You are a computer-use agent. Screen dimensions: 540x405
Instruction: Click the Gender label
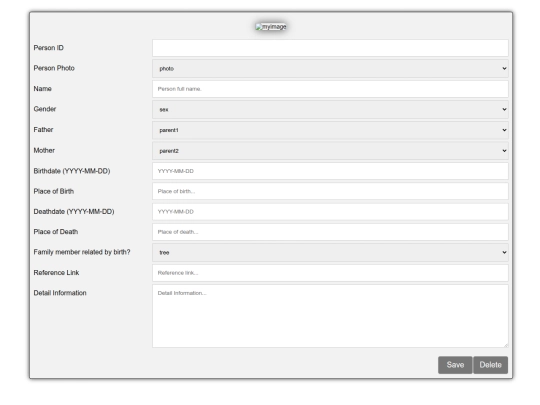[x=45, y=109]
